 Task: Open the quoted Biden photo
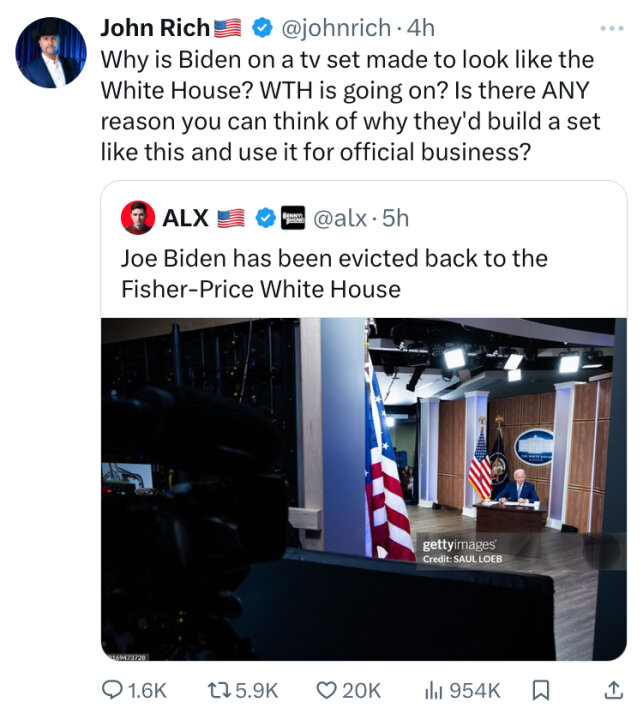click(364, 488)
